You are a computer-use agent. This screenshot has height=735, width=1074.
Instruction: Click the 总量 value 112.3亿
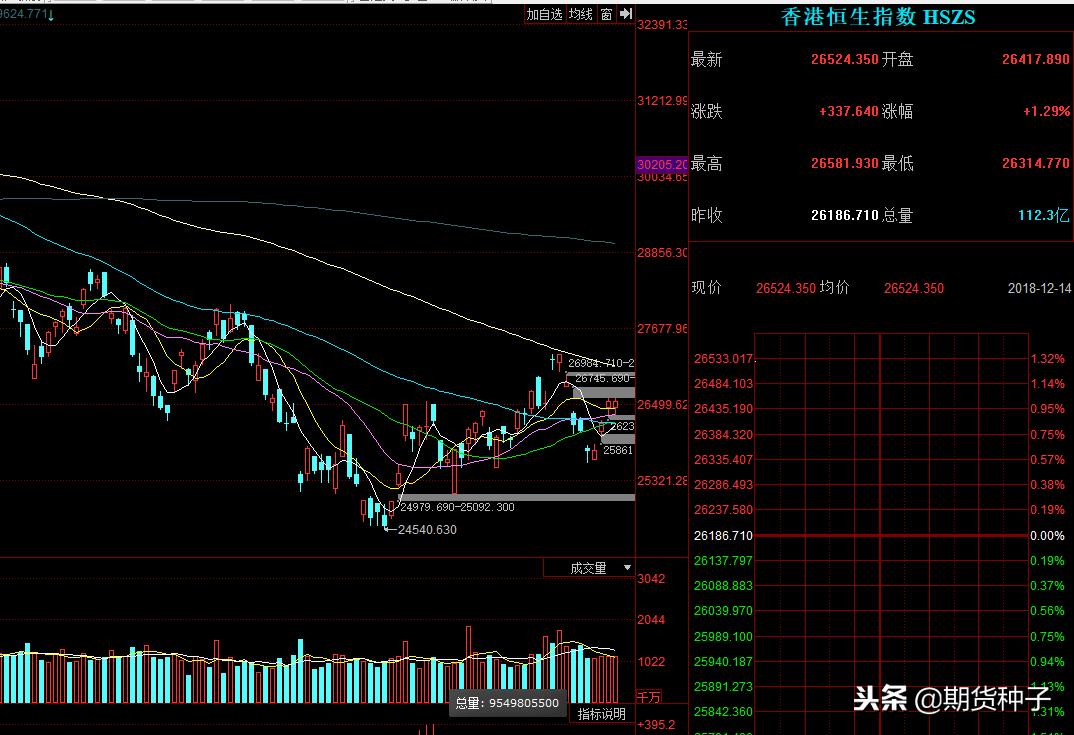coord(1043,215)
